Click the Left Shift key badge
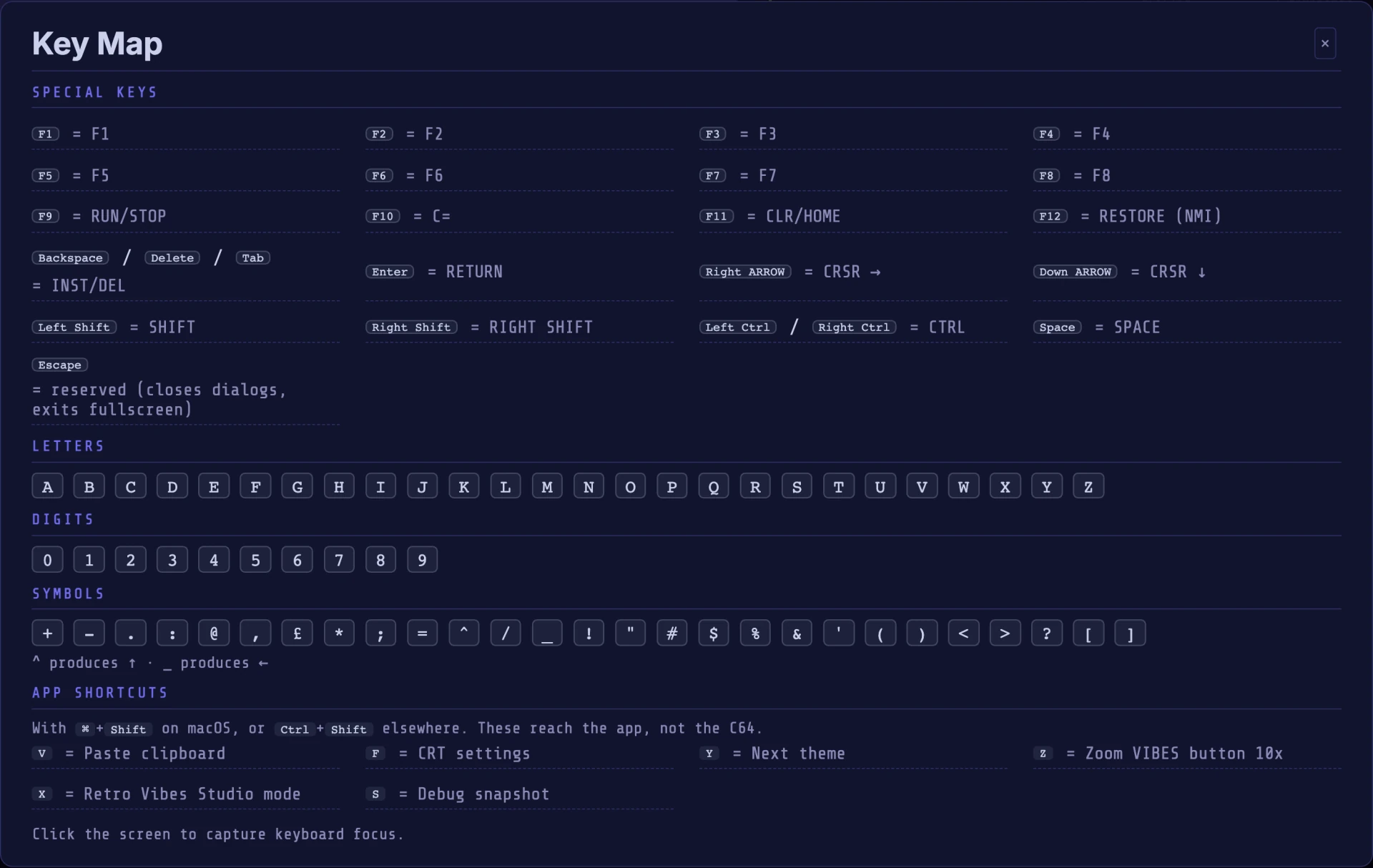Viewport: 1373px width, 868px height. click(x=74, y=327)
